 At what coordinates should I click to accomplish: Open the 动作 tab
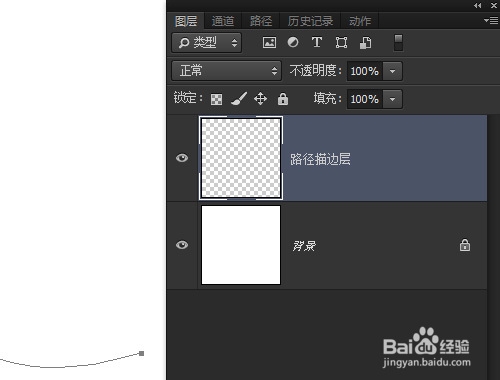(360, 21)
